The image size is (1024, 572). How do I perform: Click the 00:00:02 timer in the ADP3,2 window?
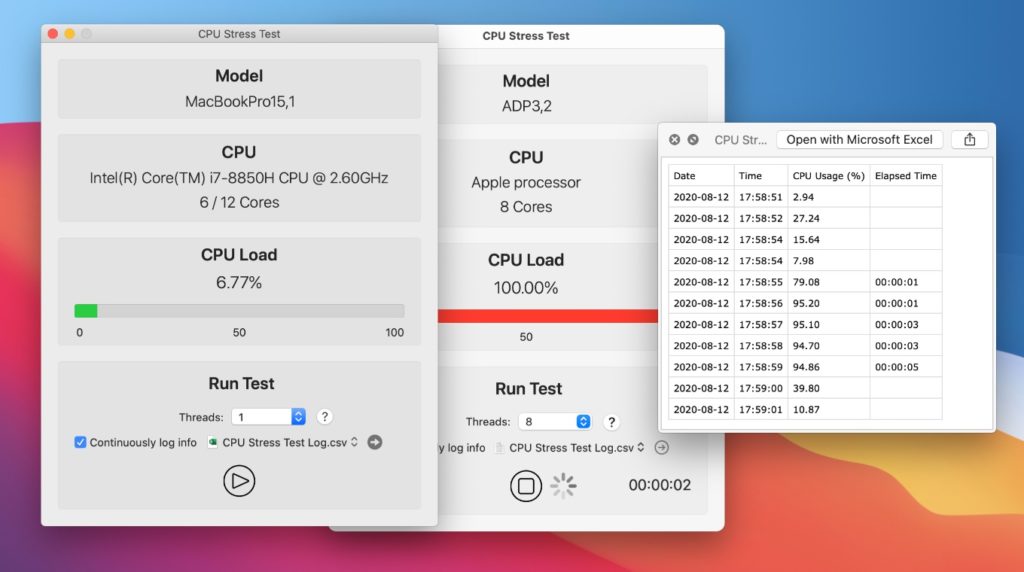(660, 485)
